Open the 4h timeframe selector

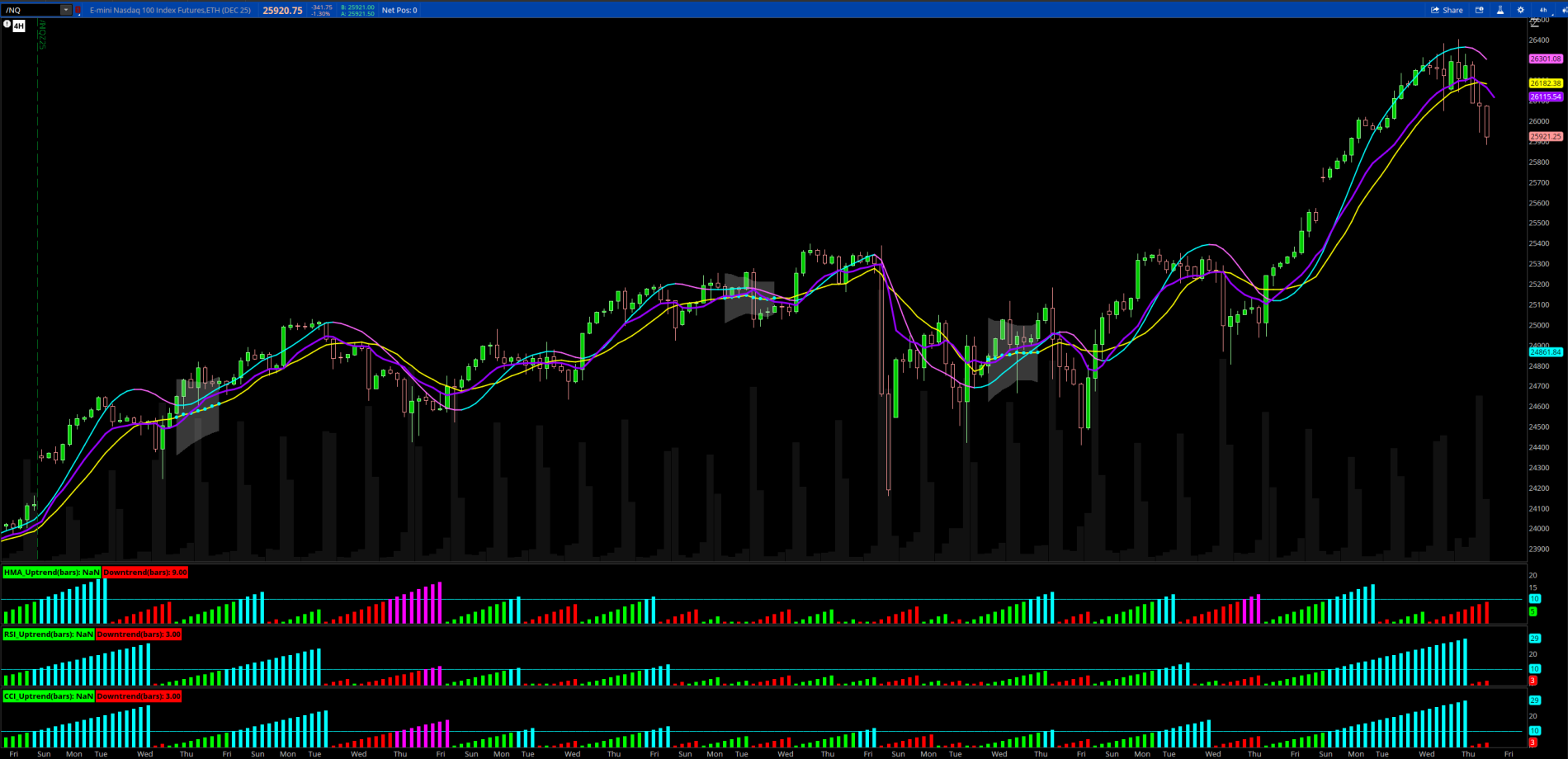[x=1542, y=10]
